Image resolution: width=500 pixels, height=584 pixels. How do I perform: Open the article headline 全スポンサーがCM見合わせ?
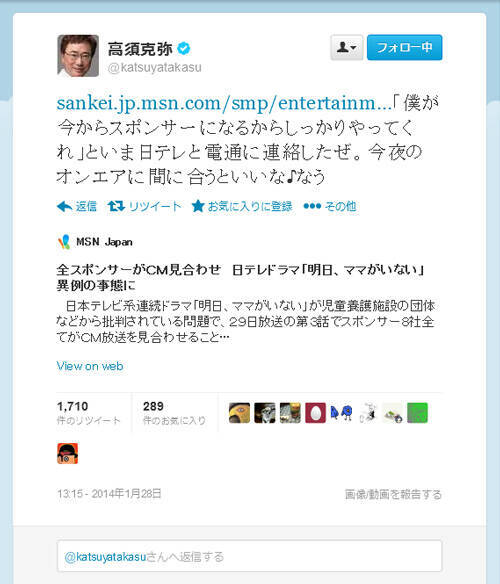241,277
